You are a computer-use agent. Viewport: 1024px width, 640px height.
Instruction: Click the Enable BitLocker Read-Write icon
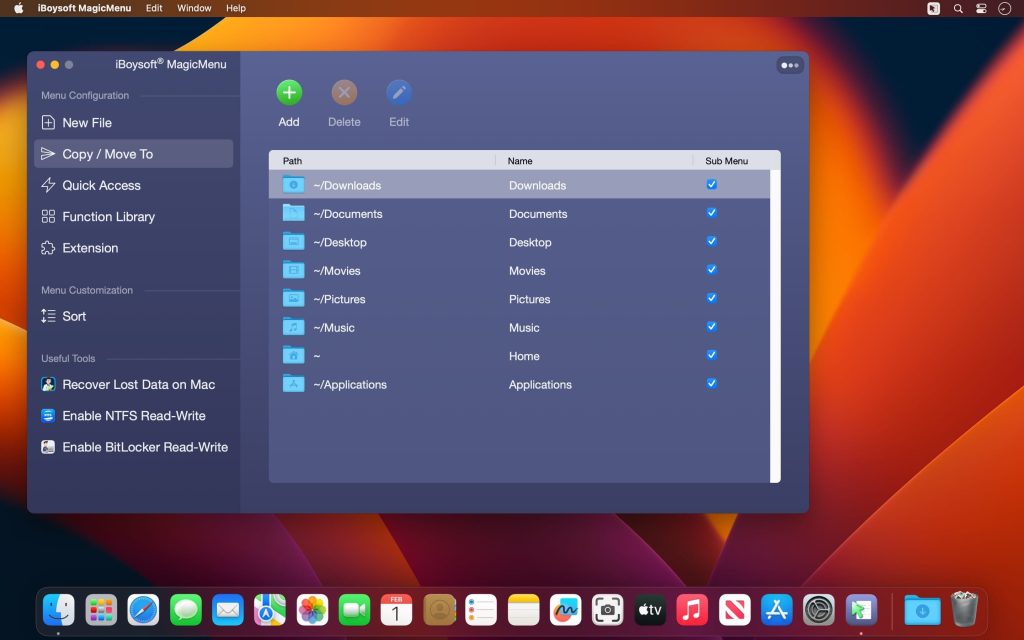46,447
